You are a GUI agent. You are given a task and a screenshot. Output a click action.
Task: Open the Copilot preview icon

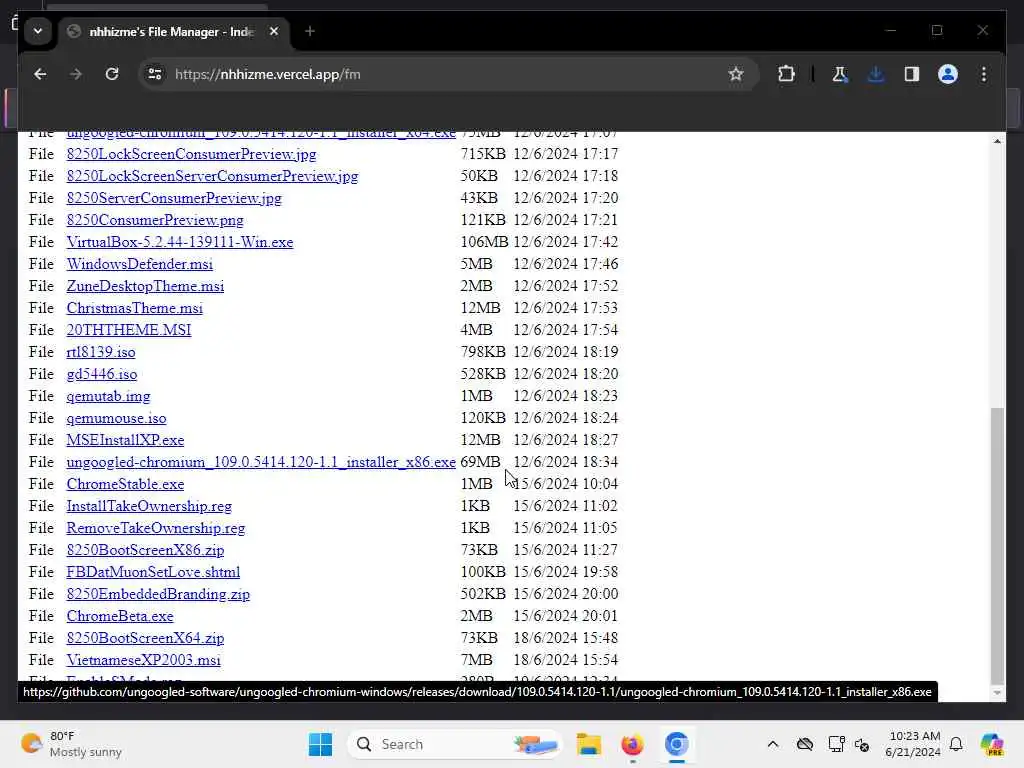pyautogui.click(x=991, y=744)
